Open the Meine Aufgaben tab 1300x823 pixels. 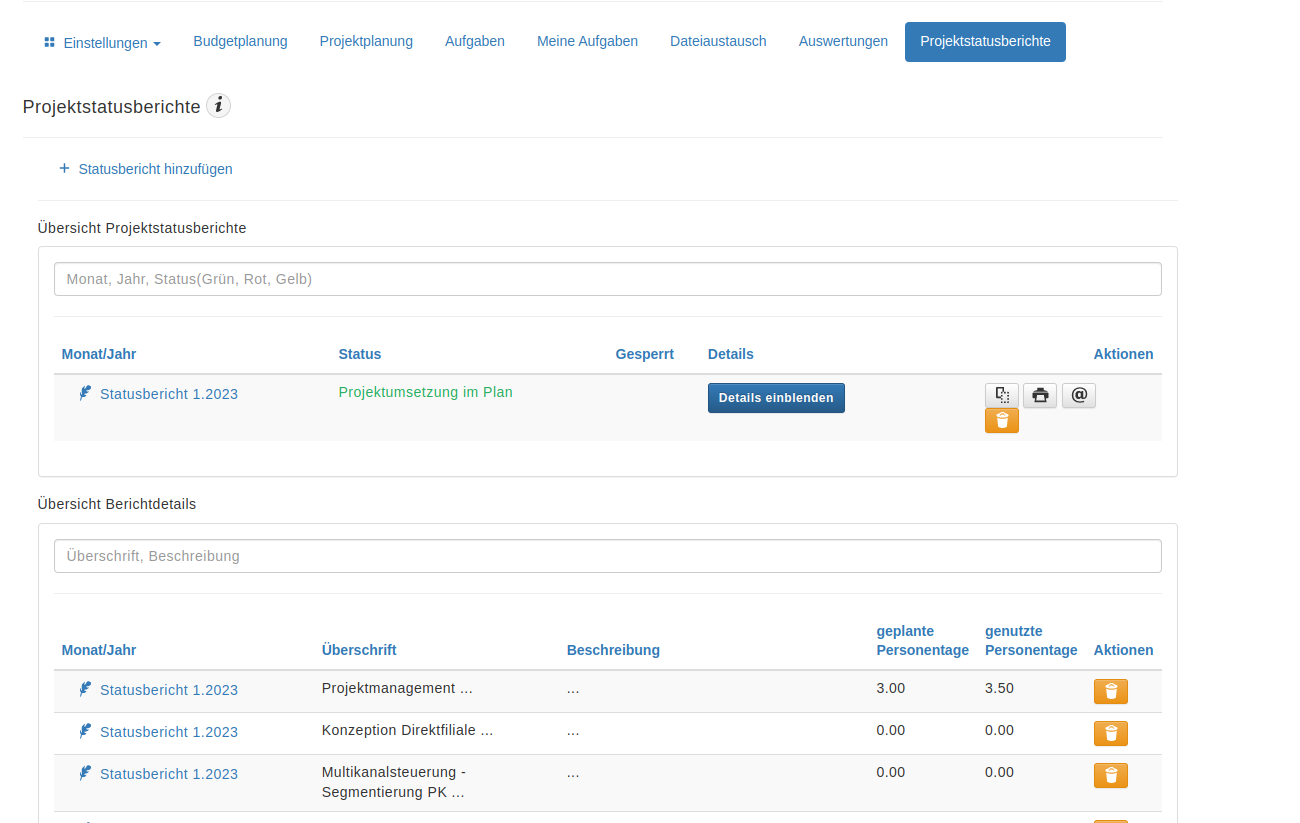587,42
